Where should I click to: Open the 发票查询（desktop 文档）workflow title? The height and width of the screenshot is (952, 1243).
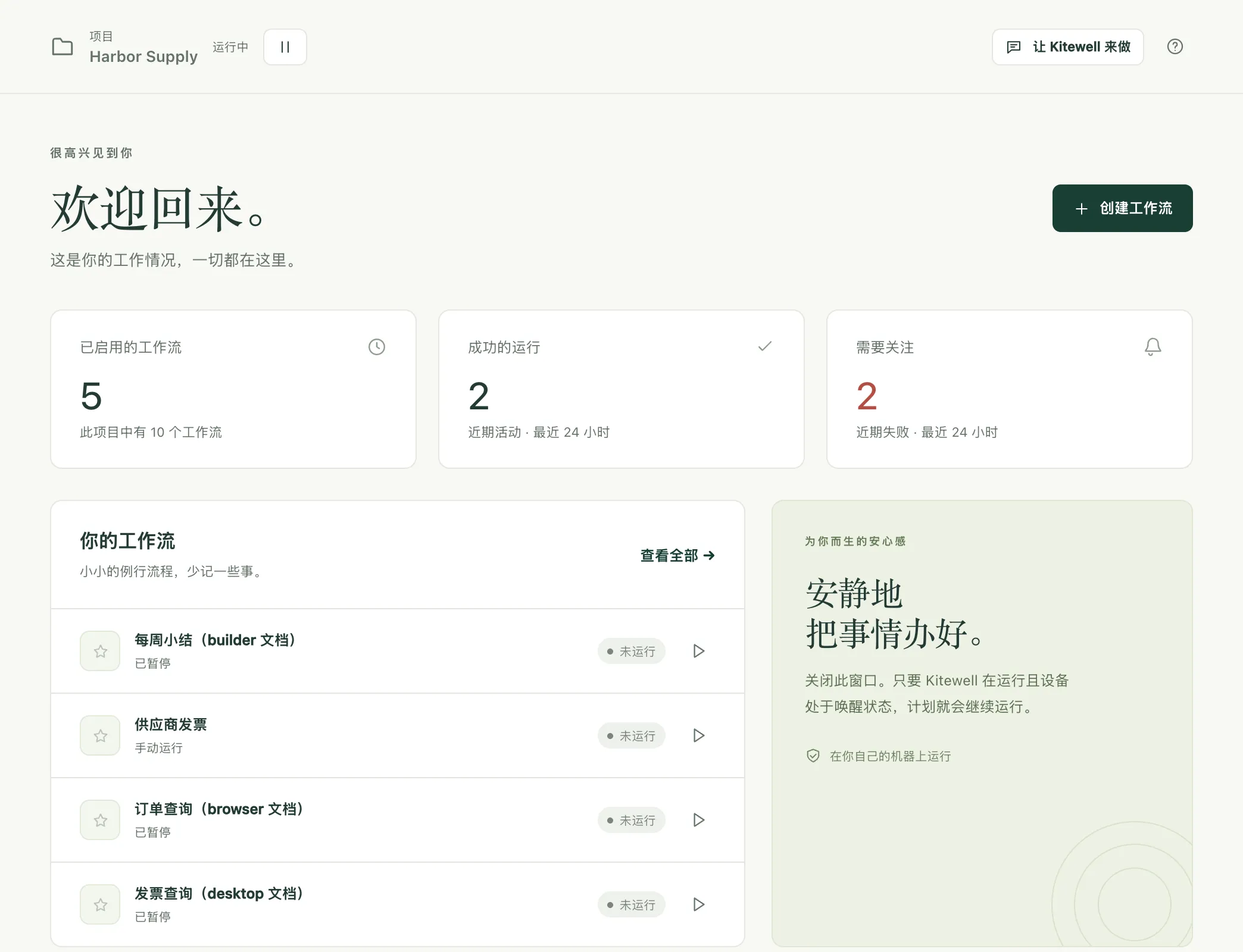coord(218,894)
